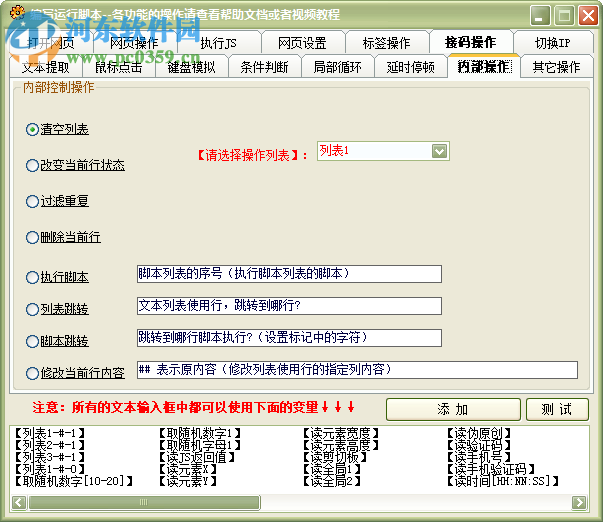Choose variable 【读元素Y】
Image resolution: width=603 pixels, height=522 pixels.
[188, 481]
